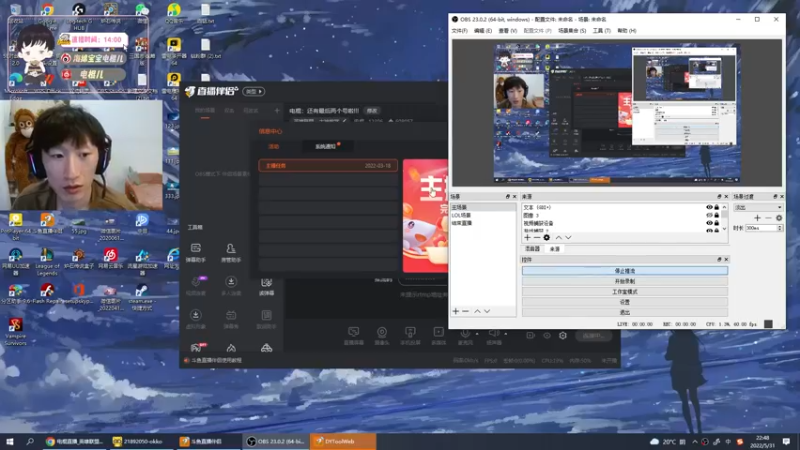Screen dimensions: 800x450
Task: Switch to OBS 23.0.2 taskbar item
Action: click(276, 441)
